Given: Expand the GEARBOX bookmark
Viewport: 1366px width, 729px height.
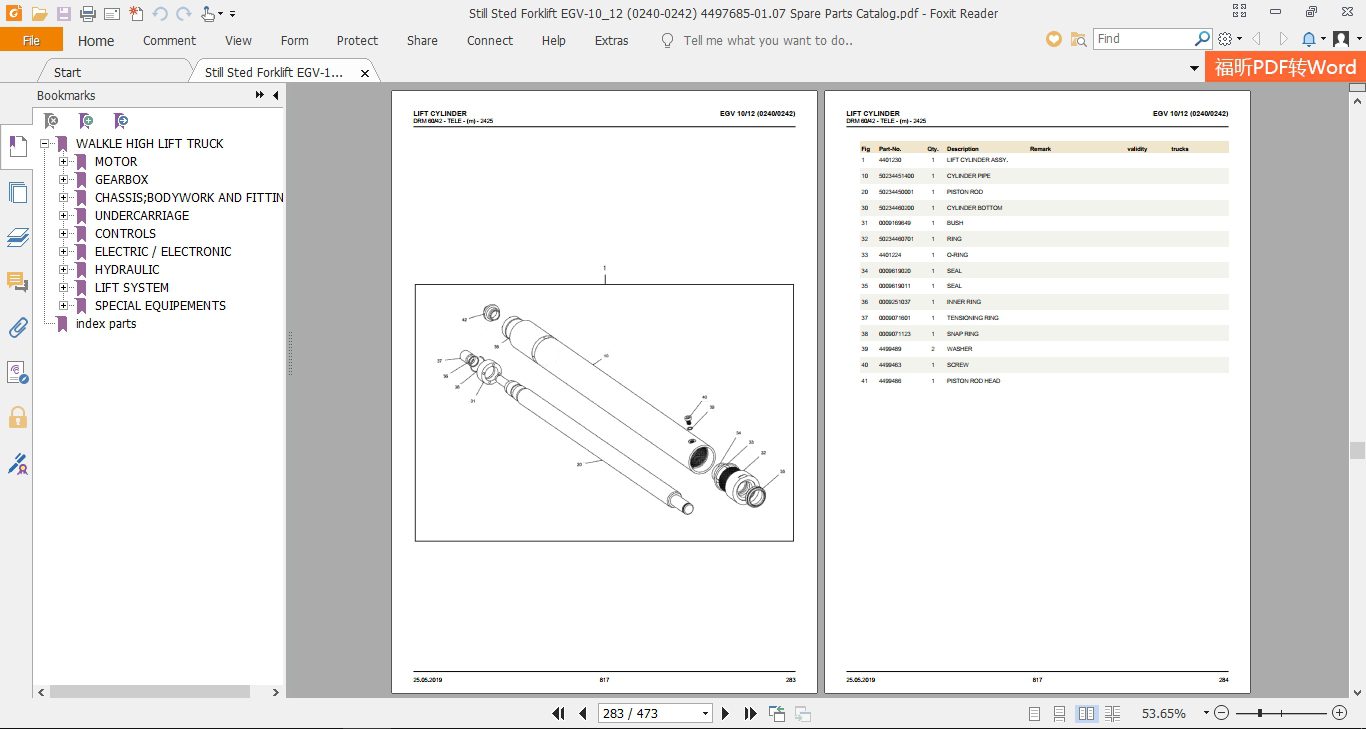Looking at the screenshot, I should coord(64,180).
